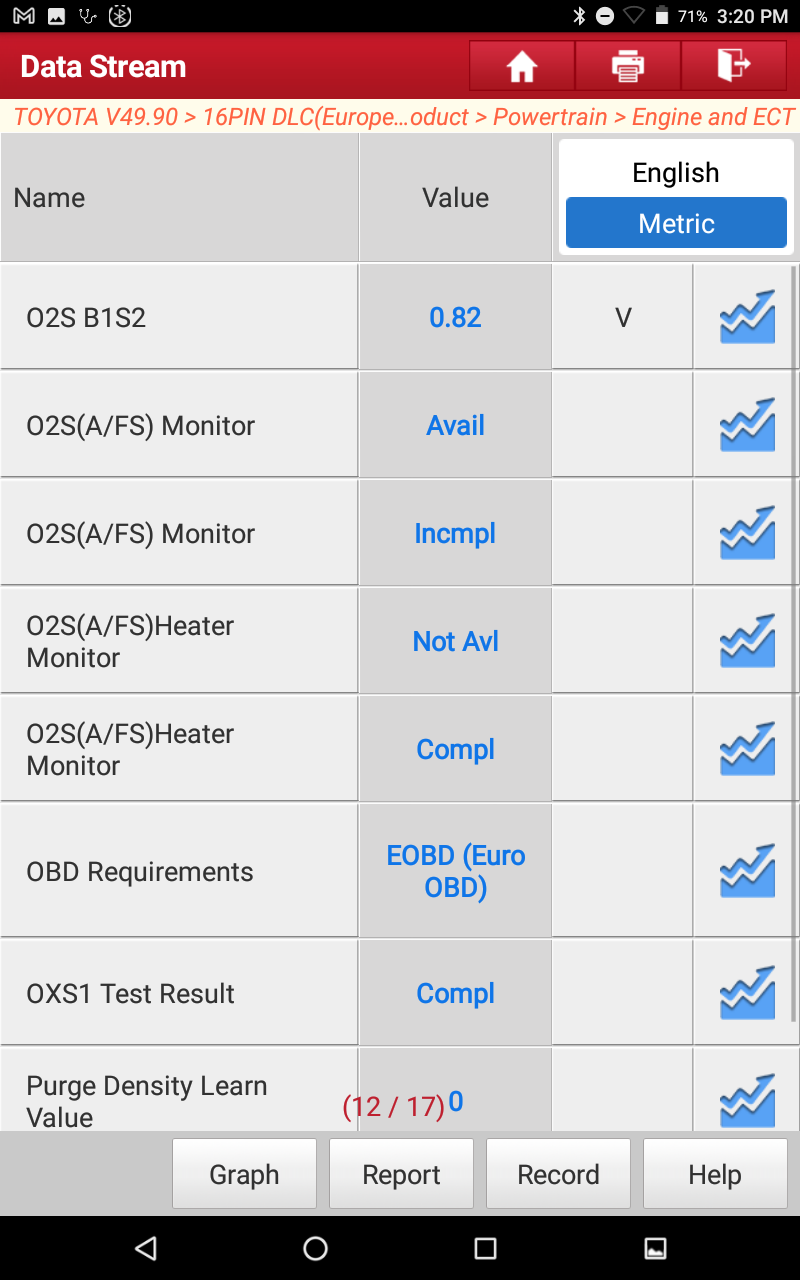
Task: Open graph icon beside Not Avl value
Action: click(747, 641)
